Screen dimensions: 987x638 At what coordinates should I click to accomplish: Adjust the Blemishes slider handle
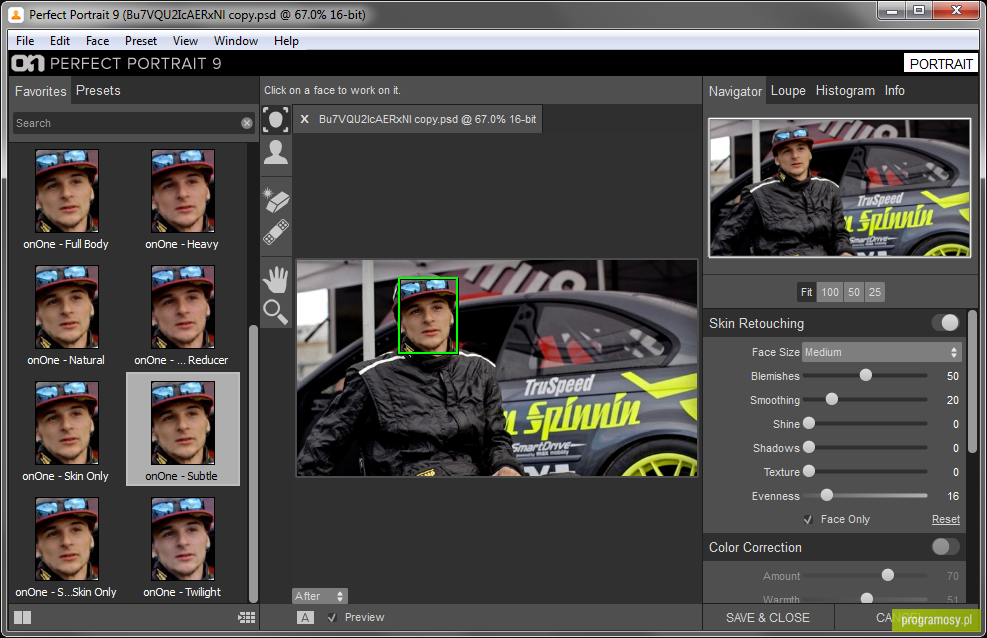click(x=866, y=375)
